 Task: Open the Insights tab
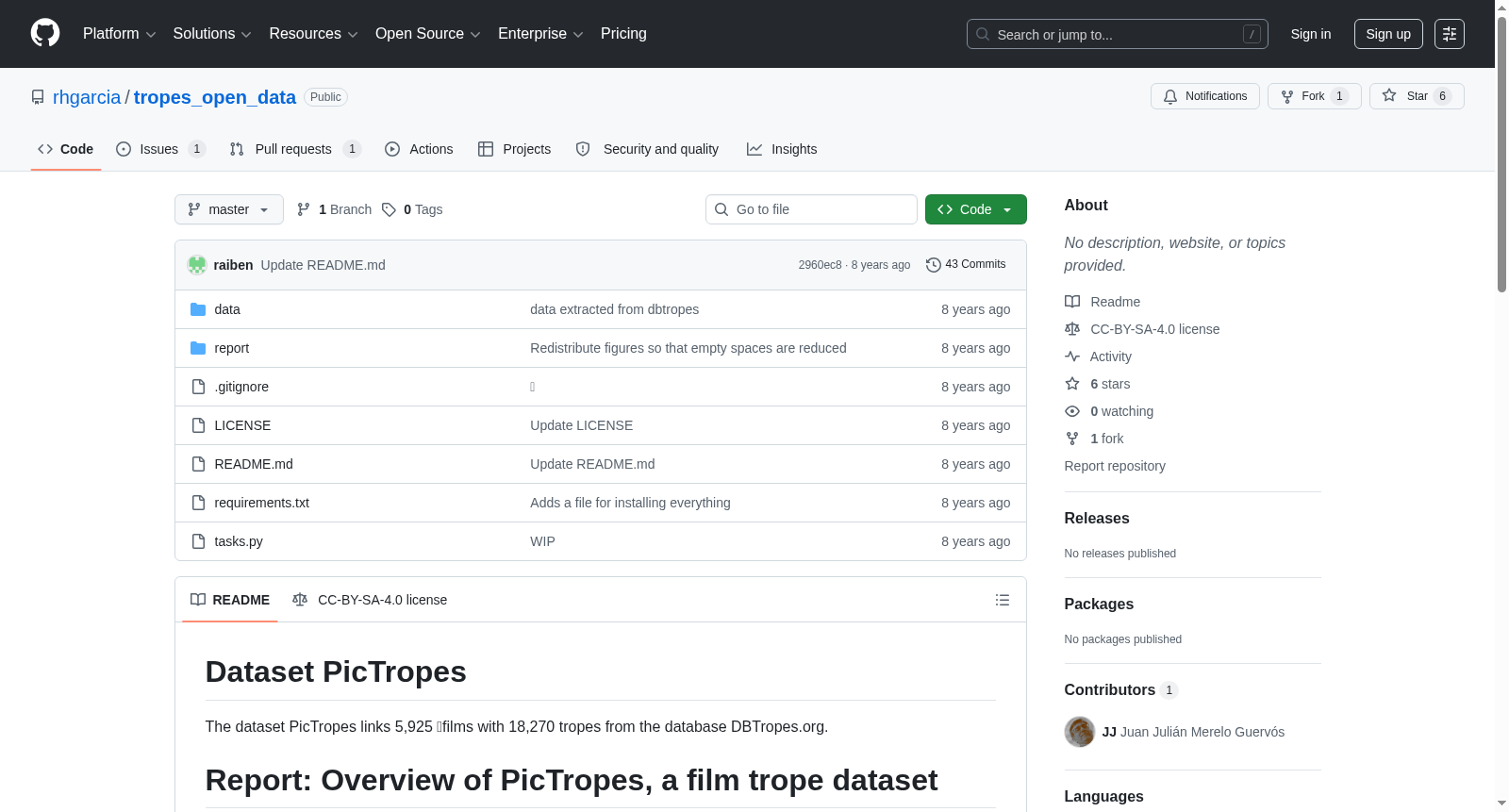coord(782,149)
